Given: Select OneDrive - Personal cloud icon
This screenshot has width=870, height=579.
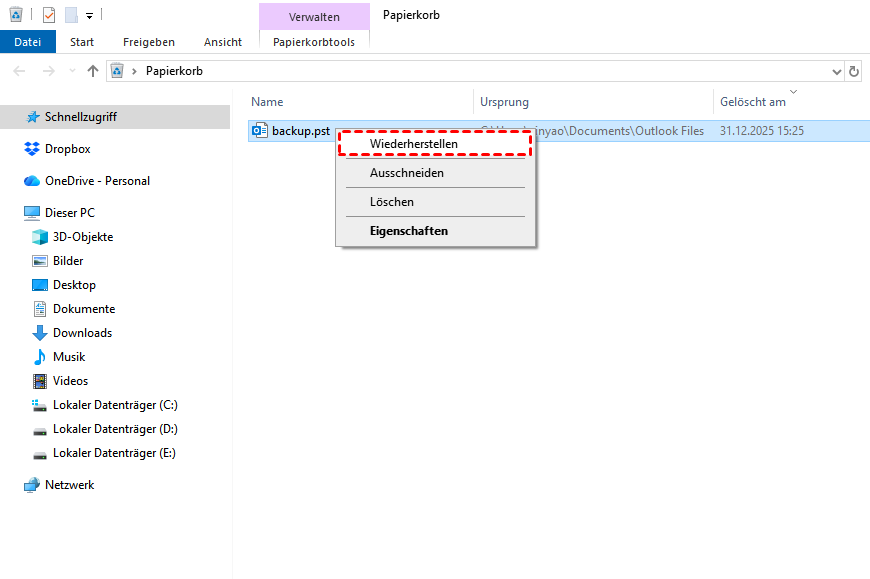Looking at the screenshot, I should point(31,181).
